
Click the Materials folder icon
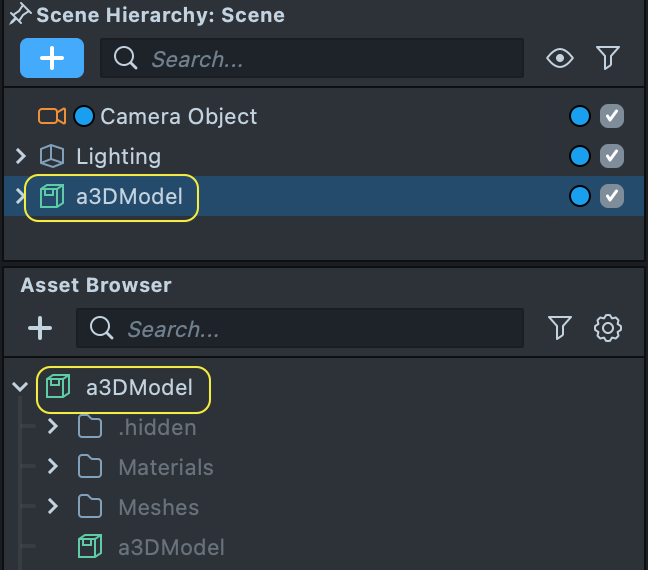(x=90, y=467)
